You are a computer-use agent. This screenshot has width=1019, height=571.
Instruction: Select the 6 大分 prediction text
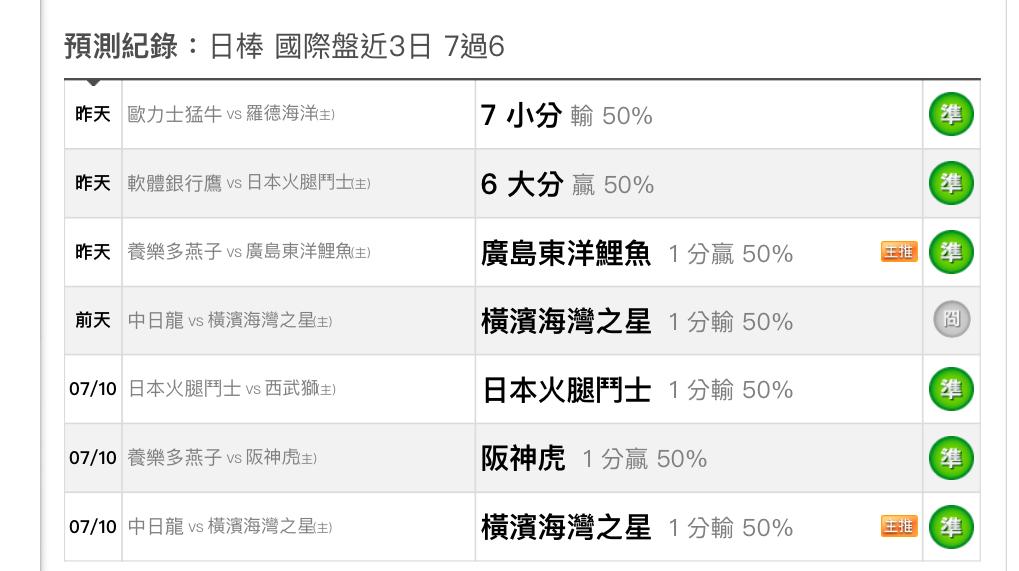(522, 184)
